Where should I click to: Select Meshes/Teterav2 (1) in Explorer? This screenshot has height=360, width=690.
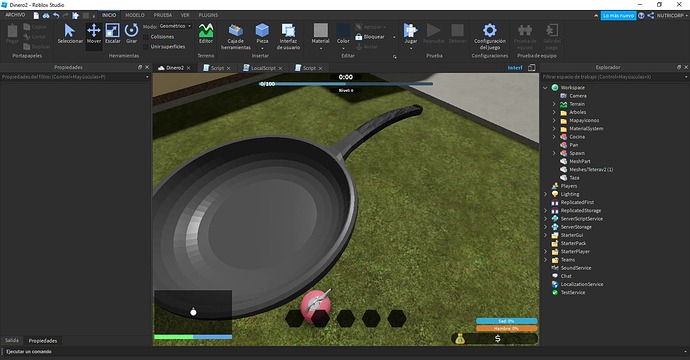tap(591, 169)
